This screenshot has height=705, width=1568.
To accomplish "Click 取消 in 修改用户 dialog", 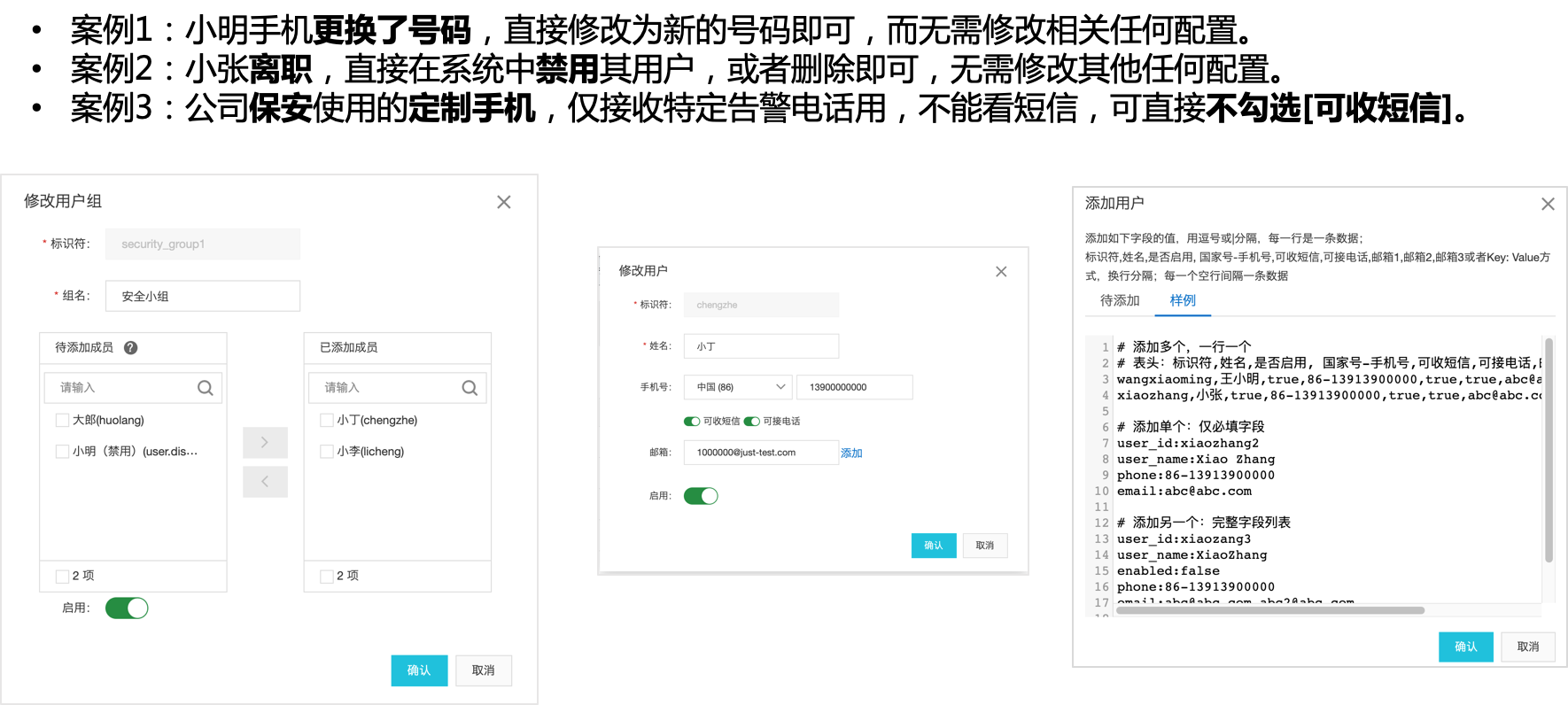I will [985, 546].
